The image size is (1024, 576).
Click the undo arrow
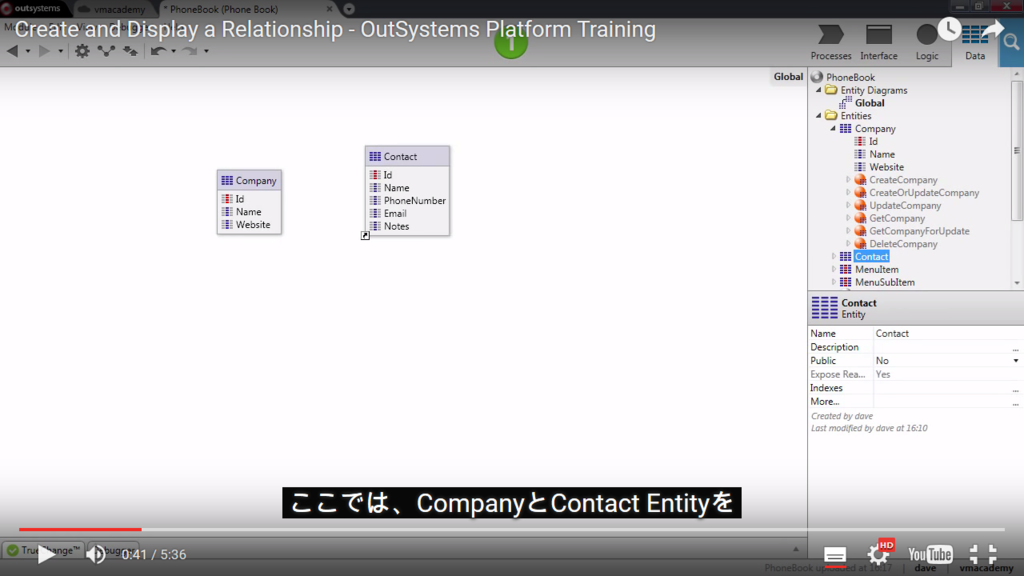pyautogui.click(x=157, y=51)
